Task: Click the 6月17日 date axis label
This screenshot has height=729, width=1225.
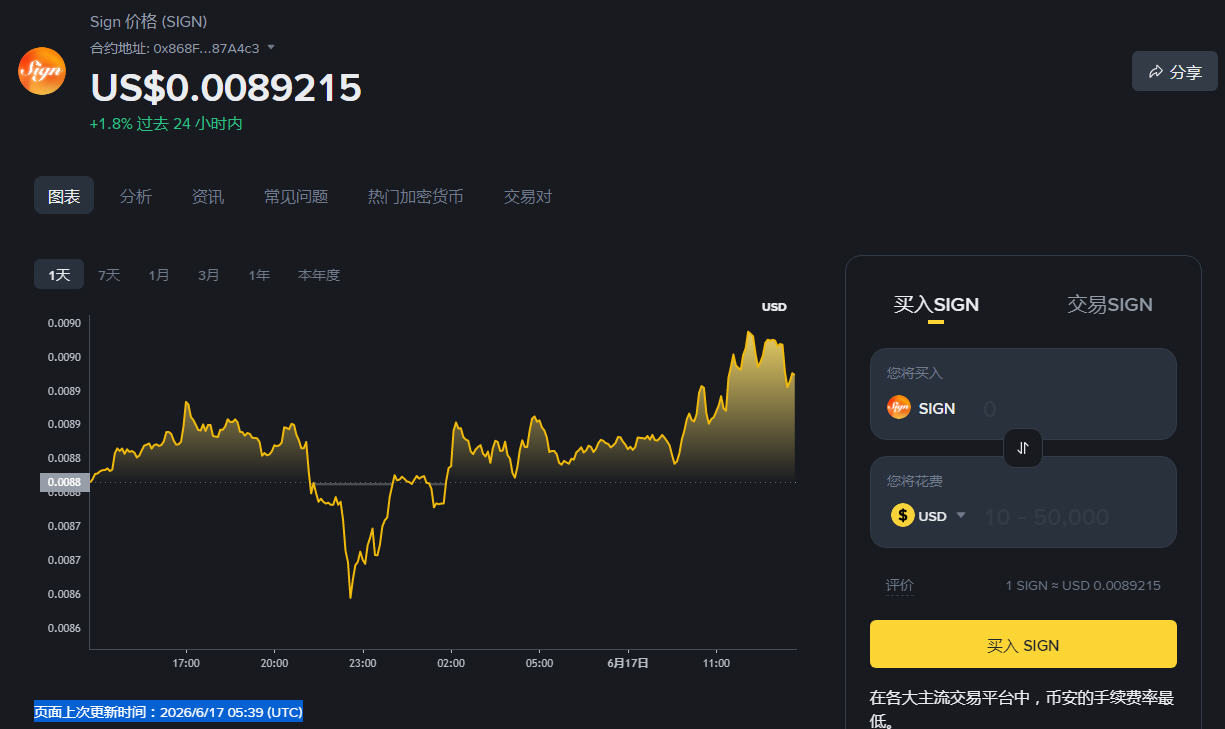Action: click(x=628, y=663)
